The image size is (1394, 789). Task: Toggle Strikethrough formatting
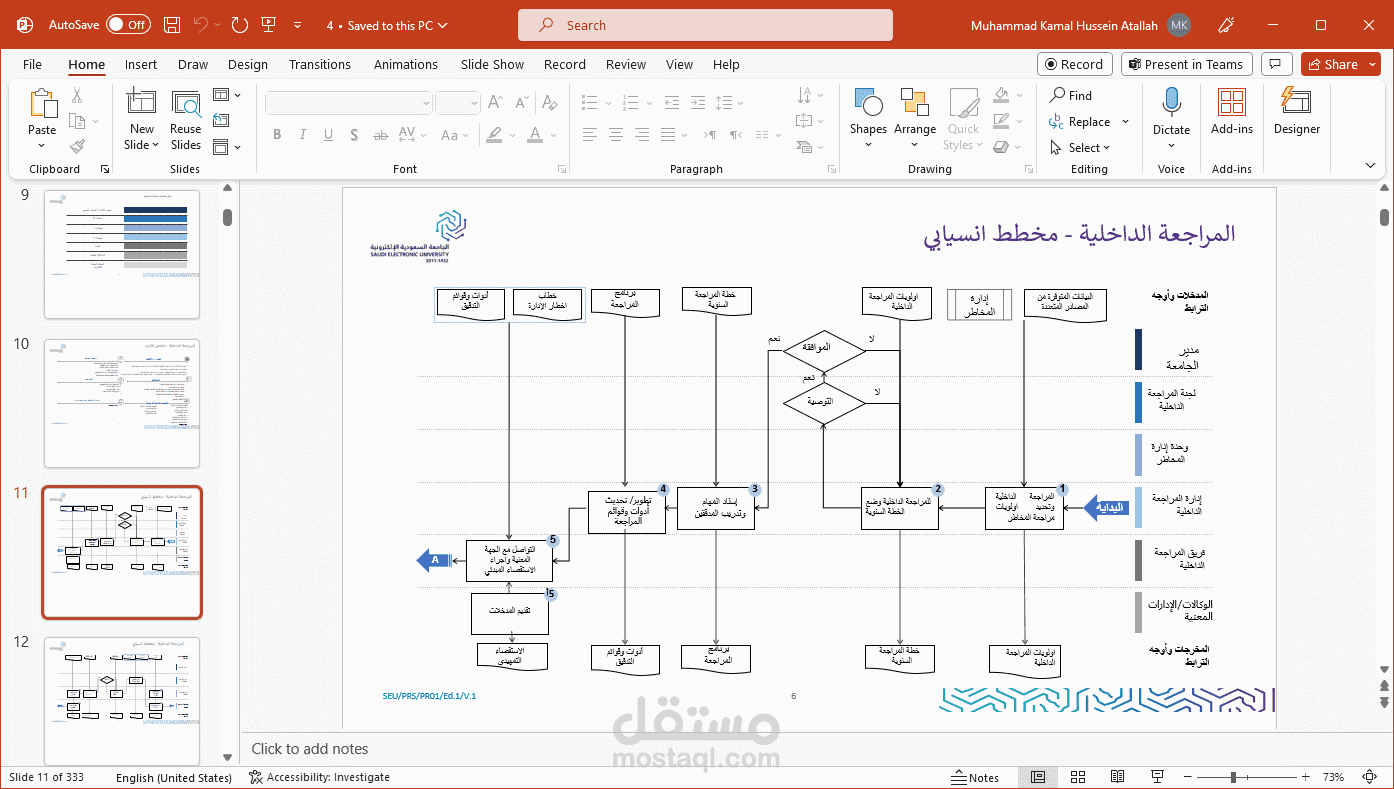380,135
